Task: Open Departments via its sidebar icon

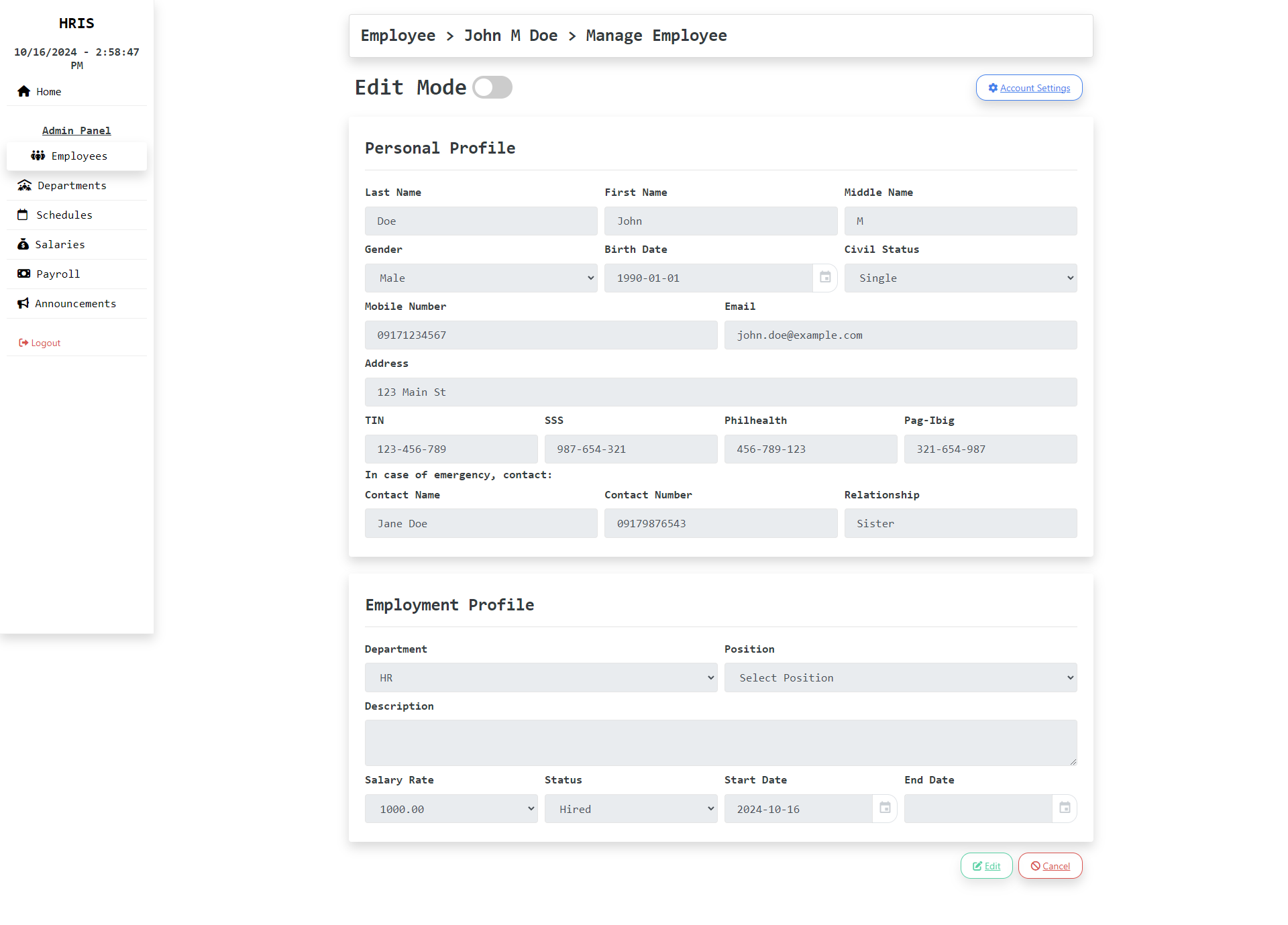Action: click(24, 185)
